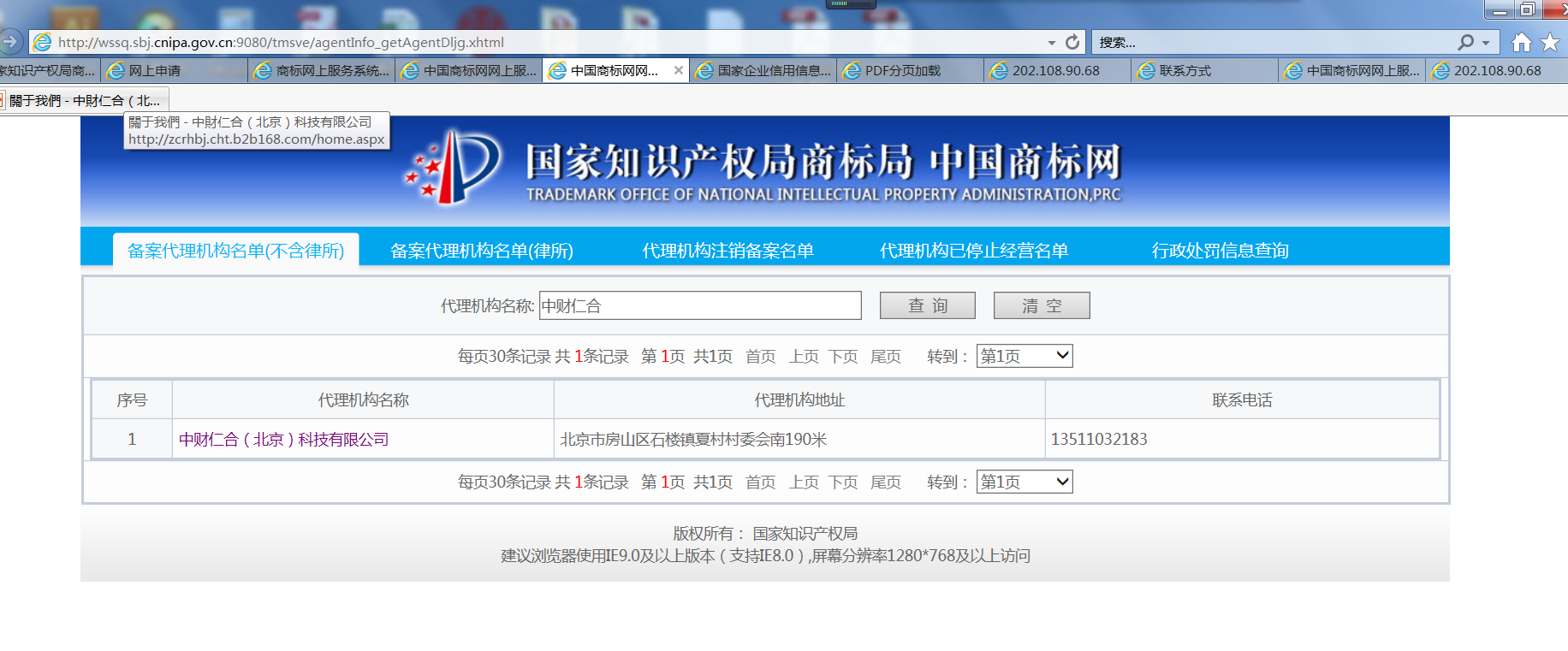Click 上页 in the lower pagination
This screenshot has width=1568, height=651.
pos(803,482)
